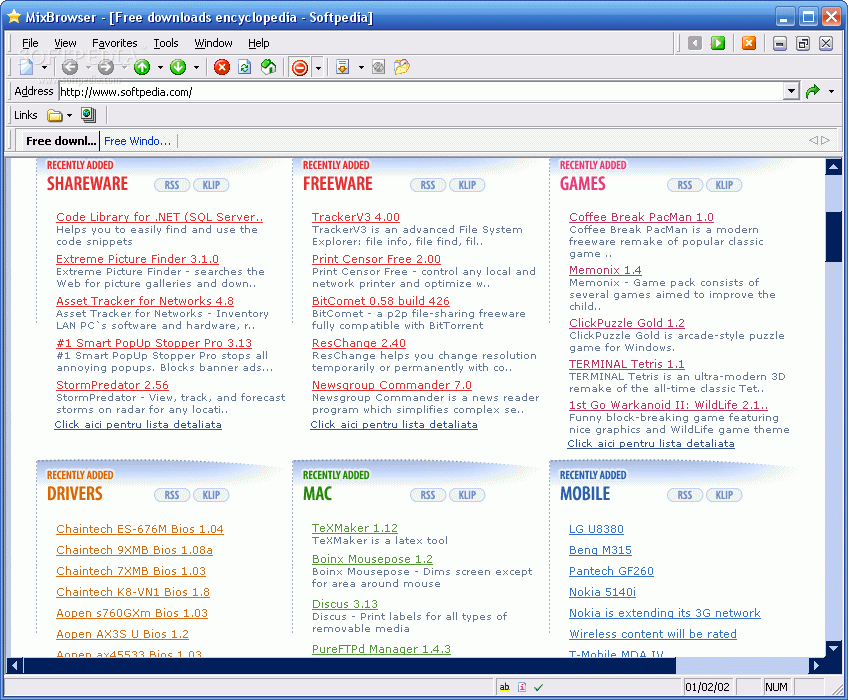This screenshot has width=848, height=700.
Task: Click the green Go arrow beside address
Action: click(x=812, y=91)
